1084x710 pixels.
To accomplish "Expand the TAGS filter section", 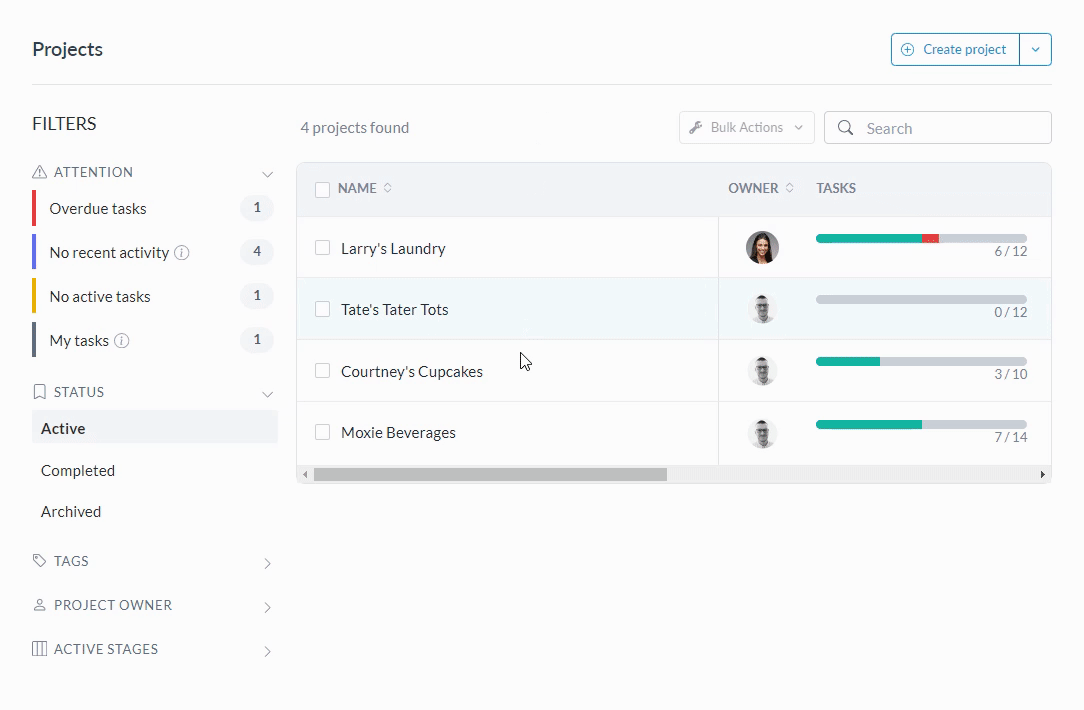I will 267,563.
